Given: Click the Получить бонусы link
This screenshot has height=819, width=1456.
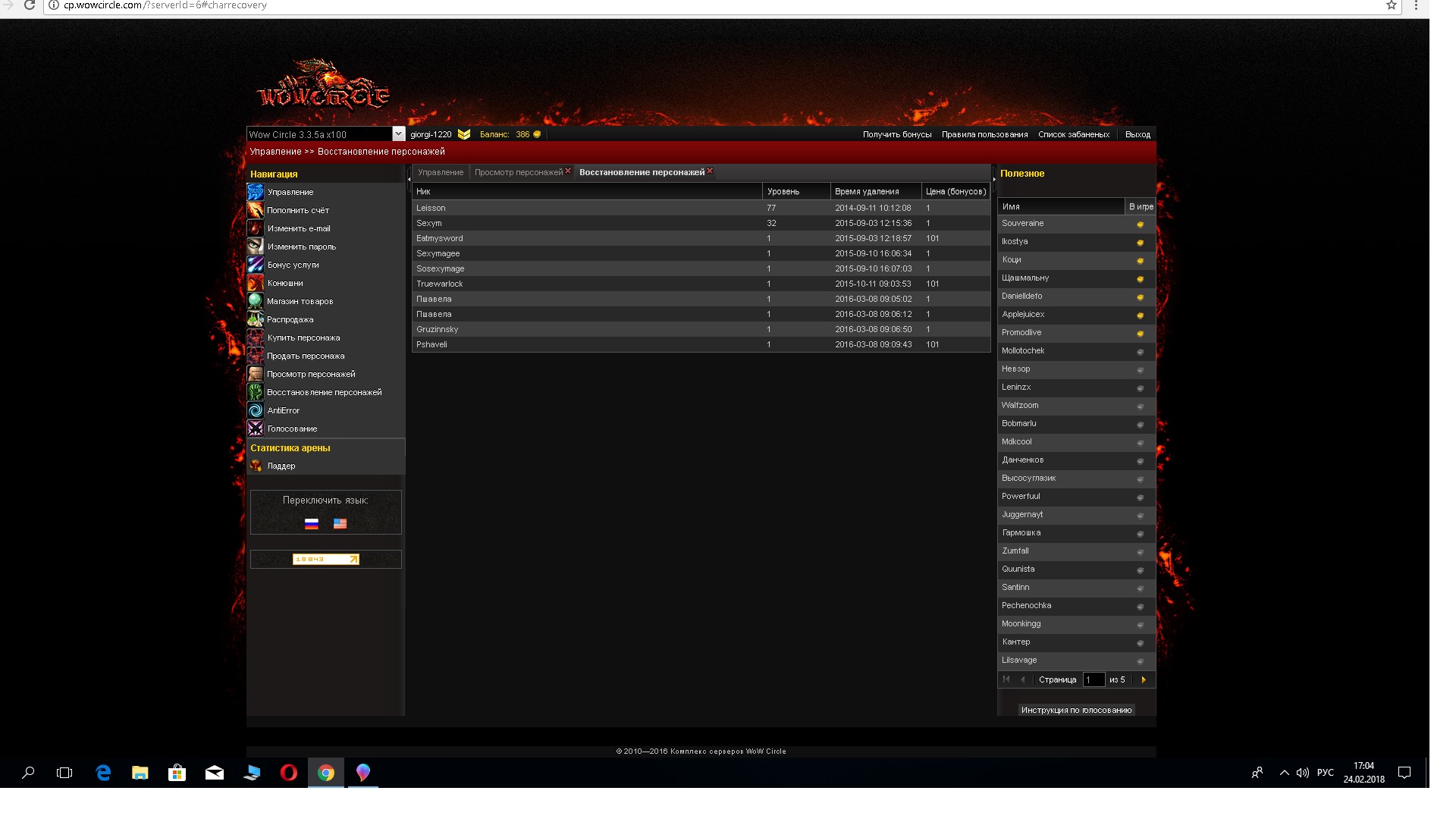Looking at the screenshot, I should pos(896,134).
